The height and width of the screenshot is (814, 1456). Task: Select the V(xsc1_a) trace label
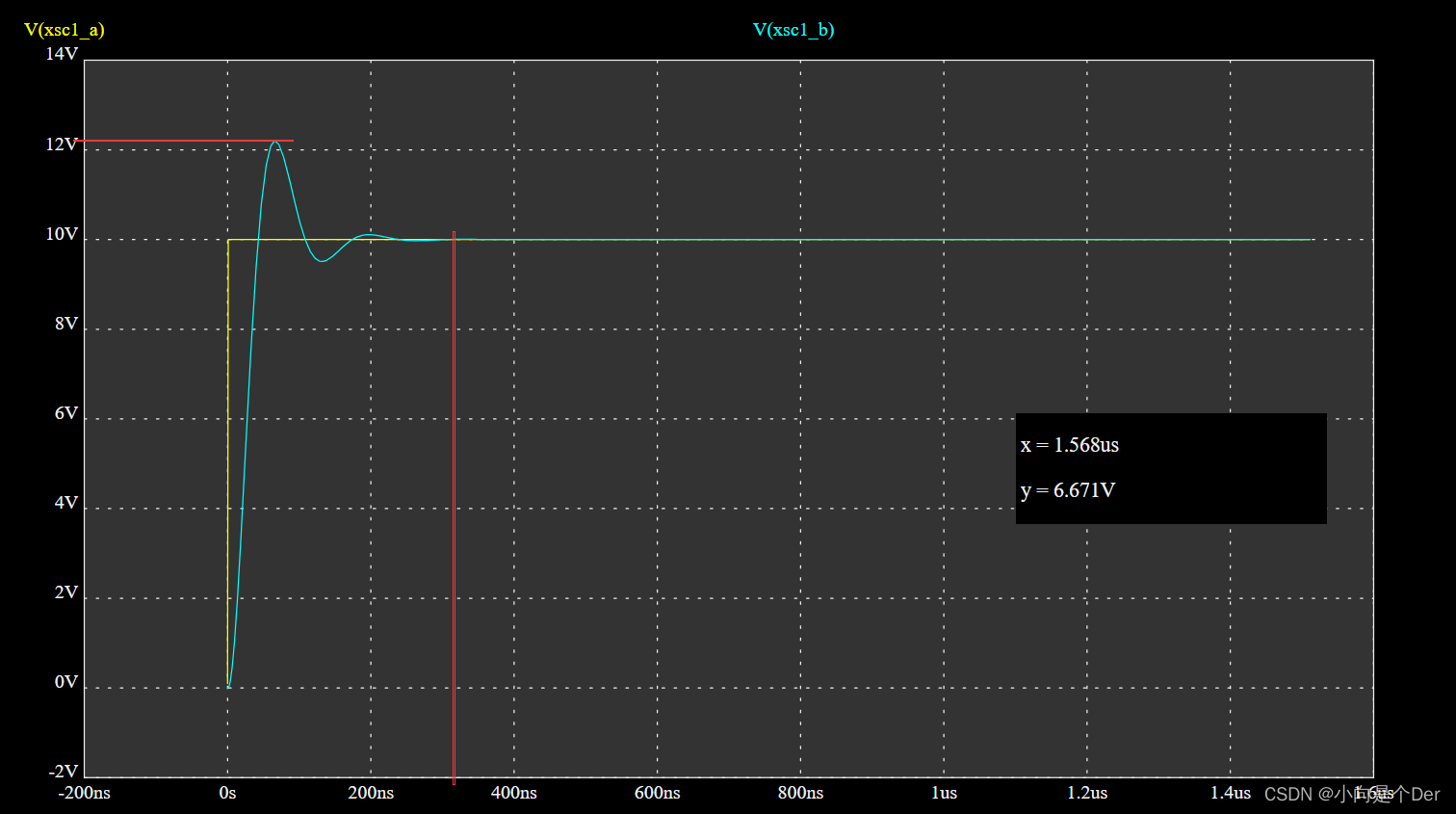pos(65,30)
